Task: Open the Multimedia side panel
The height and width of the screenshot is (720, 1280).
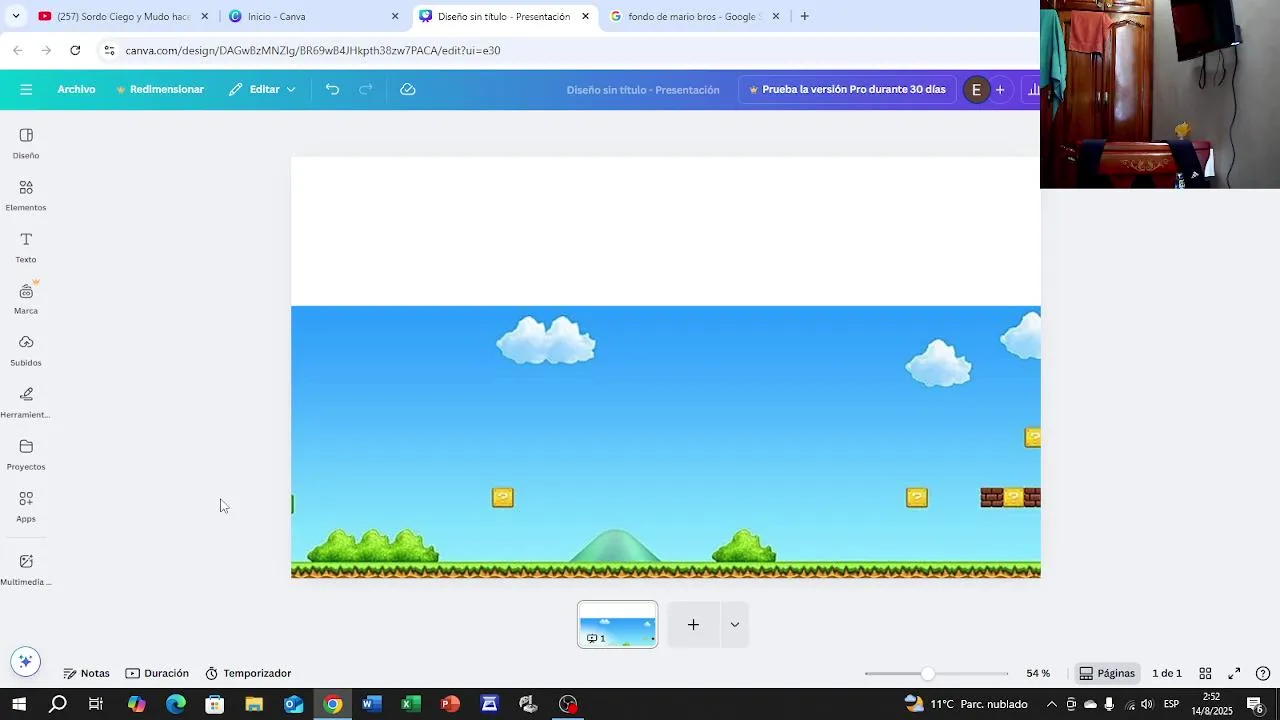Action: coord(26,569)
